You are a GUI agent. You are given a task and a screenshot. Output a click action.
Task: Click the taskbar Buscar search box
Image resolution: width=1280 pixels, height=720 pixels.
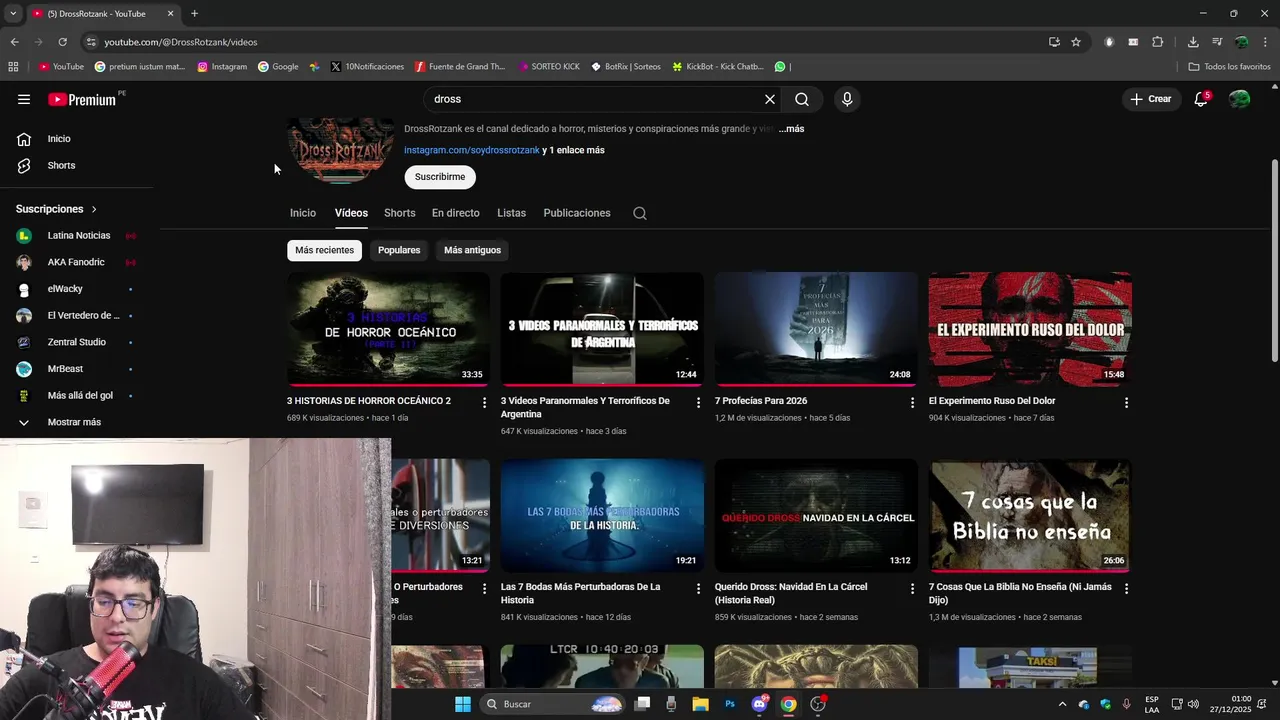pyautogui.click(x=553, y=704)
